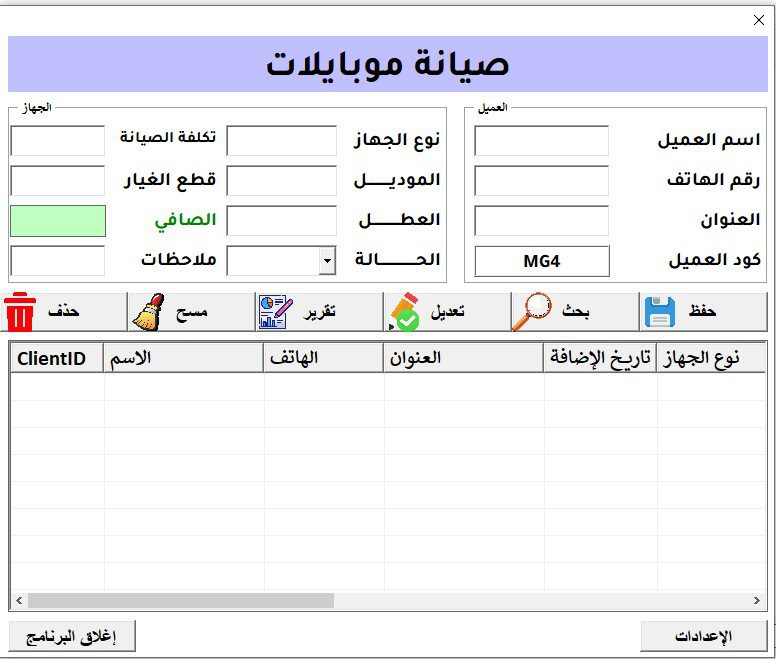Click the red trash can delete icon
Image resolution: width=776 pixels, height=659 pixels.
point(20,312)
